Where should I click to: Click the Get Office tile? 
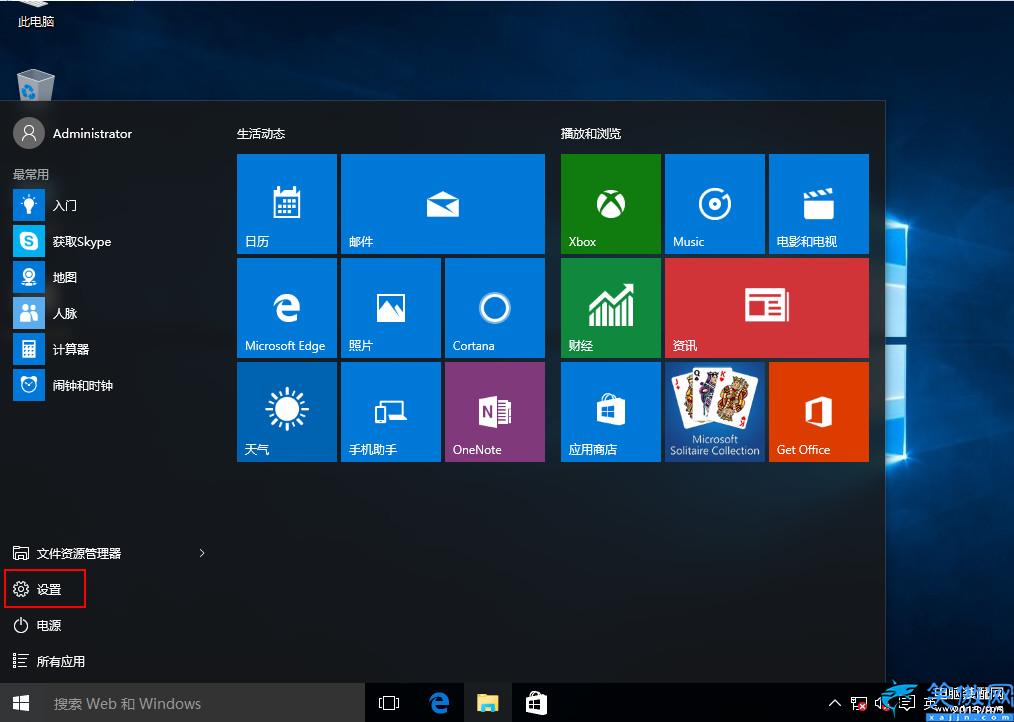[819, 412]
